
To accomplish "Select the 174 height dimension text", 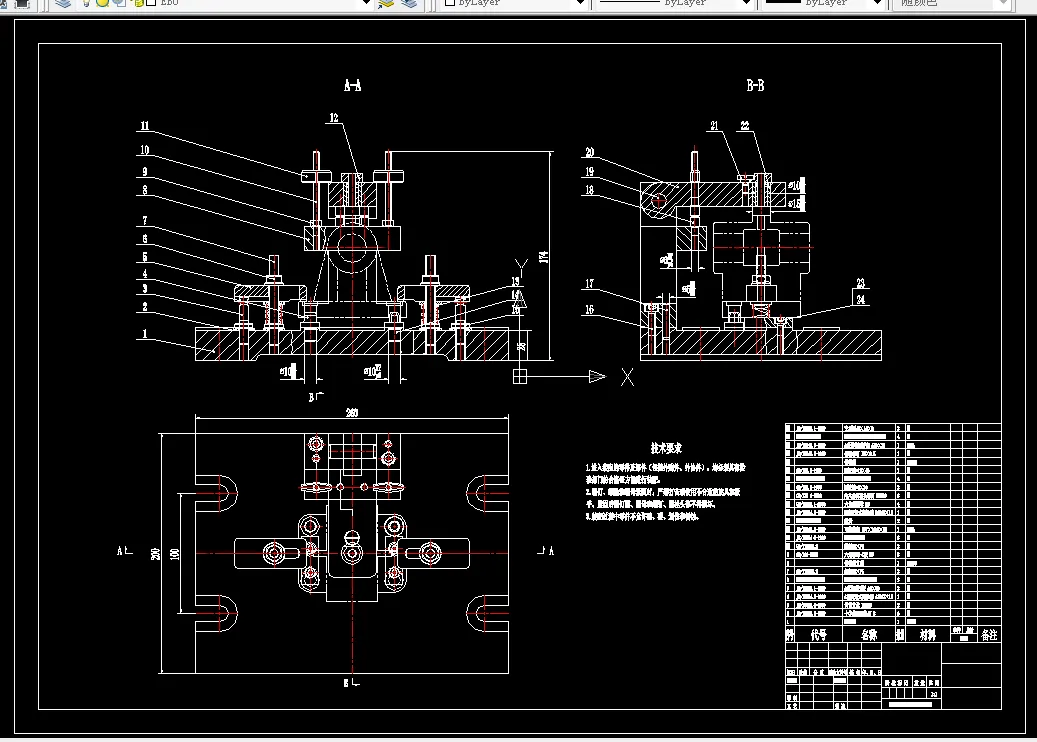I will (x=544, y=257).
